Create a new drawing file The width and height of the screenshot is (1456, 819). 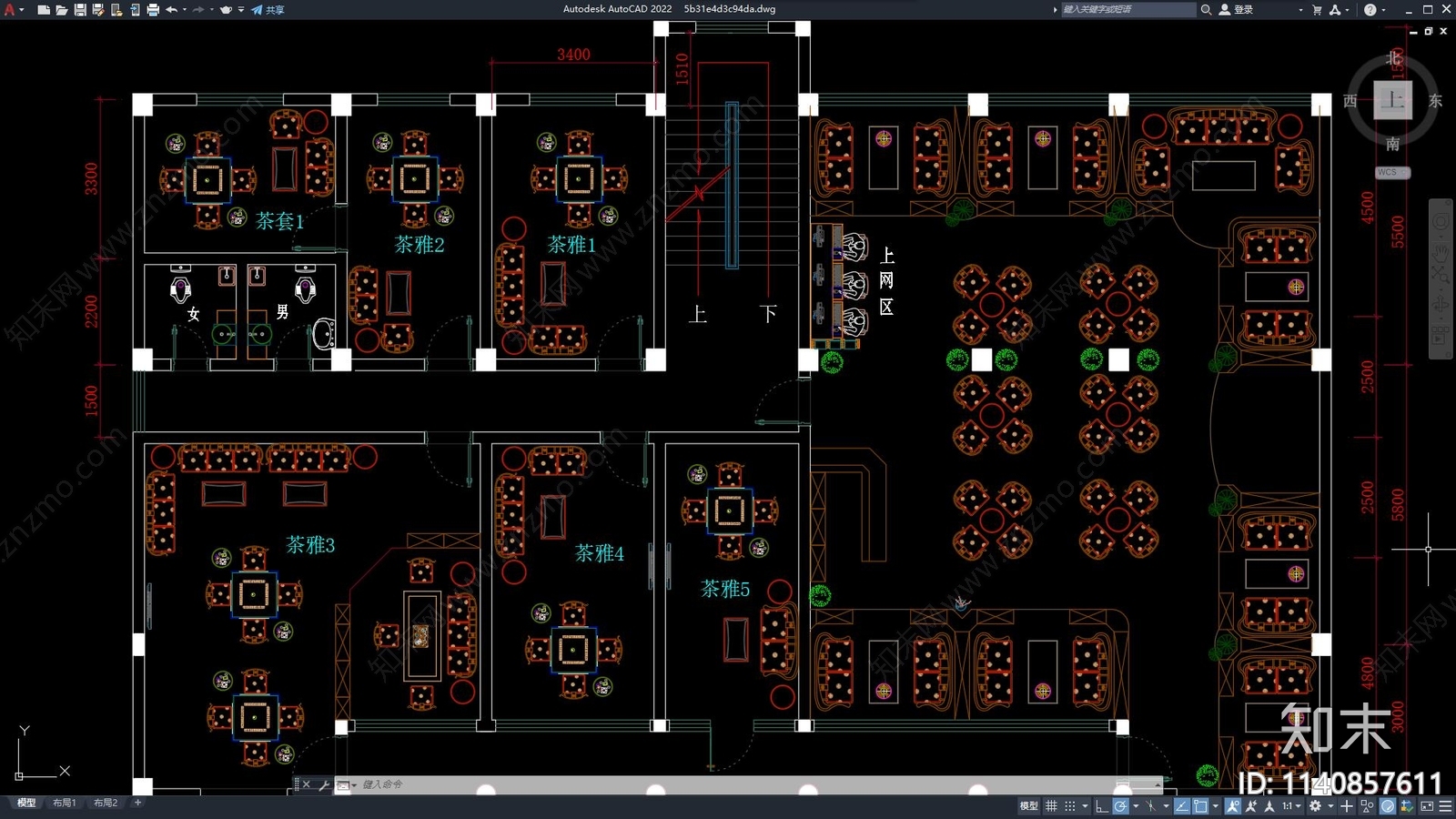point(43,9)
